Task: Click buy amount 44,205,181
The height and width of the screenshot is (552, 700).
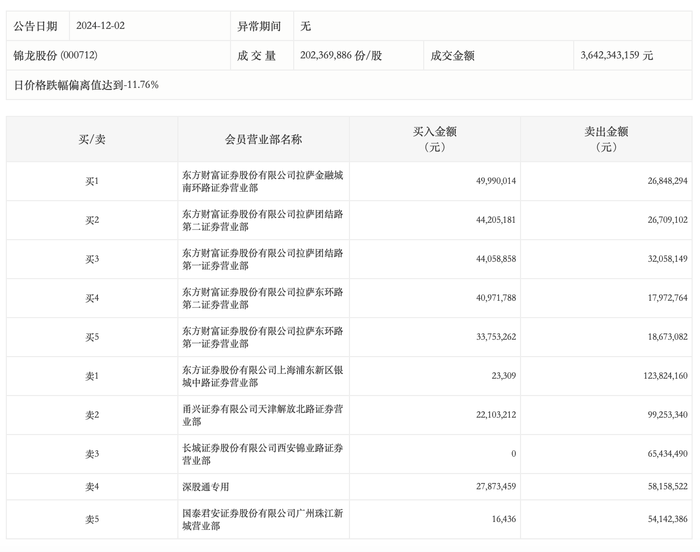Action: tap(496, 220)
